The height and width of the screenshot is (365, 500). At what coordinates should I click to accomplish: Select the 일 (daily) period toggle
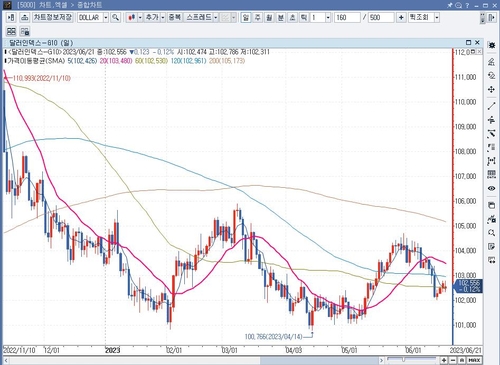click(x=246, y=17)
